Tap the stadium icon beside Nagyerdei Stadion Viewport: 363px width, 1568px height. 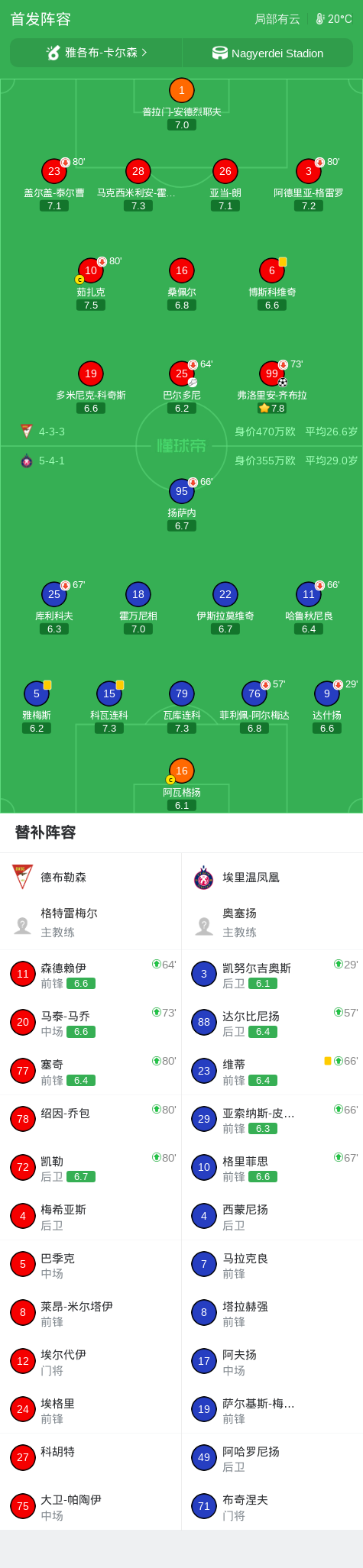[220, 53]
